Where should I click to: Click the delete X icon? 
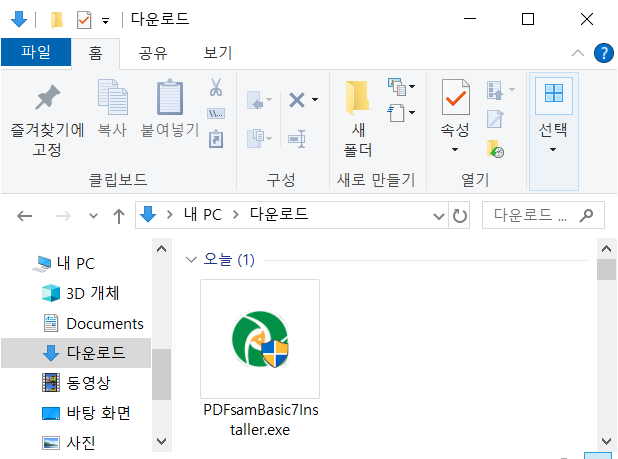[x=297, y=100]
